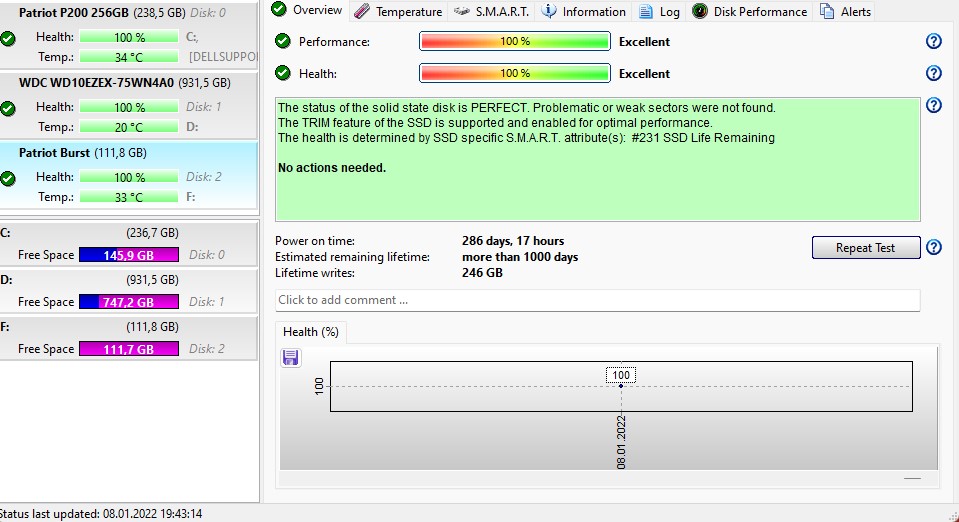This screenshot has width=959, height=522.
Task: Select the Patriot P200 256GB disk
Action: 128,34
